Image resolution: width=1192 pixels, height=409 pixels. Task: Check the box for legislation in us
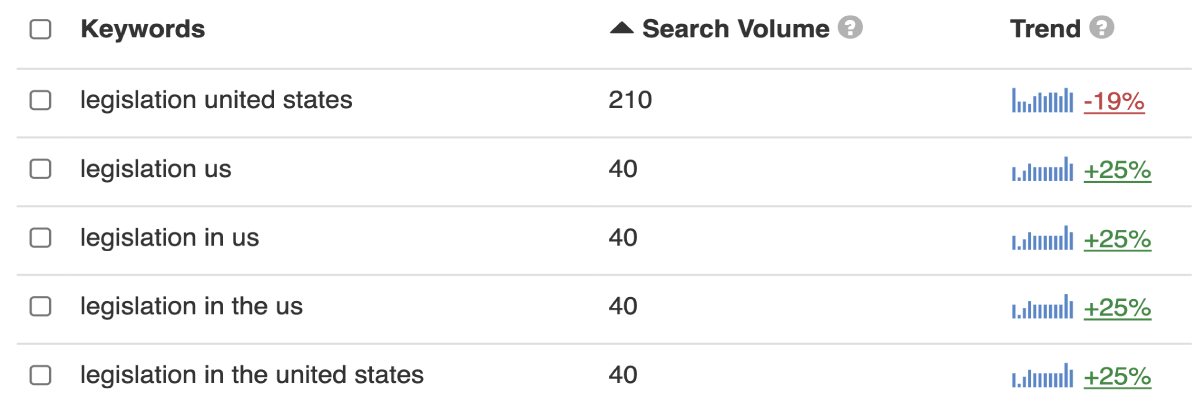(40, 238)
